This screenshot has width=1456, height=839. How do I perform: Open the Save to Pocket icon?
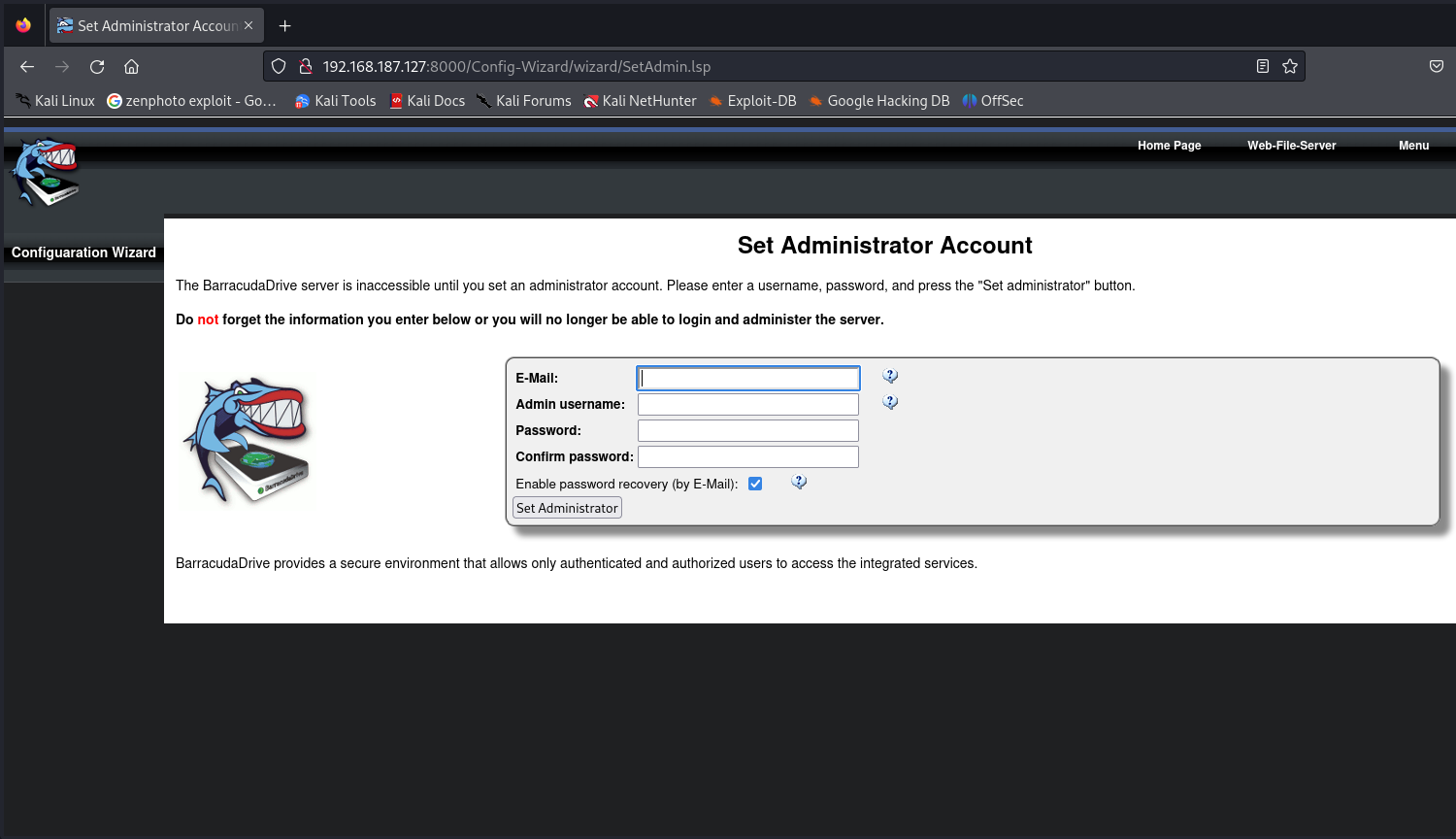coord(1436,67)
